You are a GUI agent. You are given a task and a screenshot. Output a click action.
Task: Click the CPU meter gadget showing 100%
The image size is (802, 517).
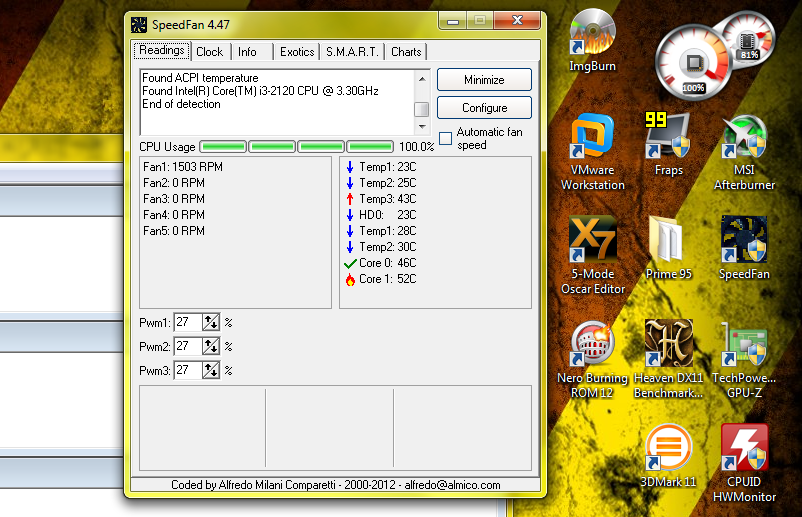coord(693,63)
